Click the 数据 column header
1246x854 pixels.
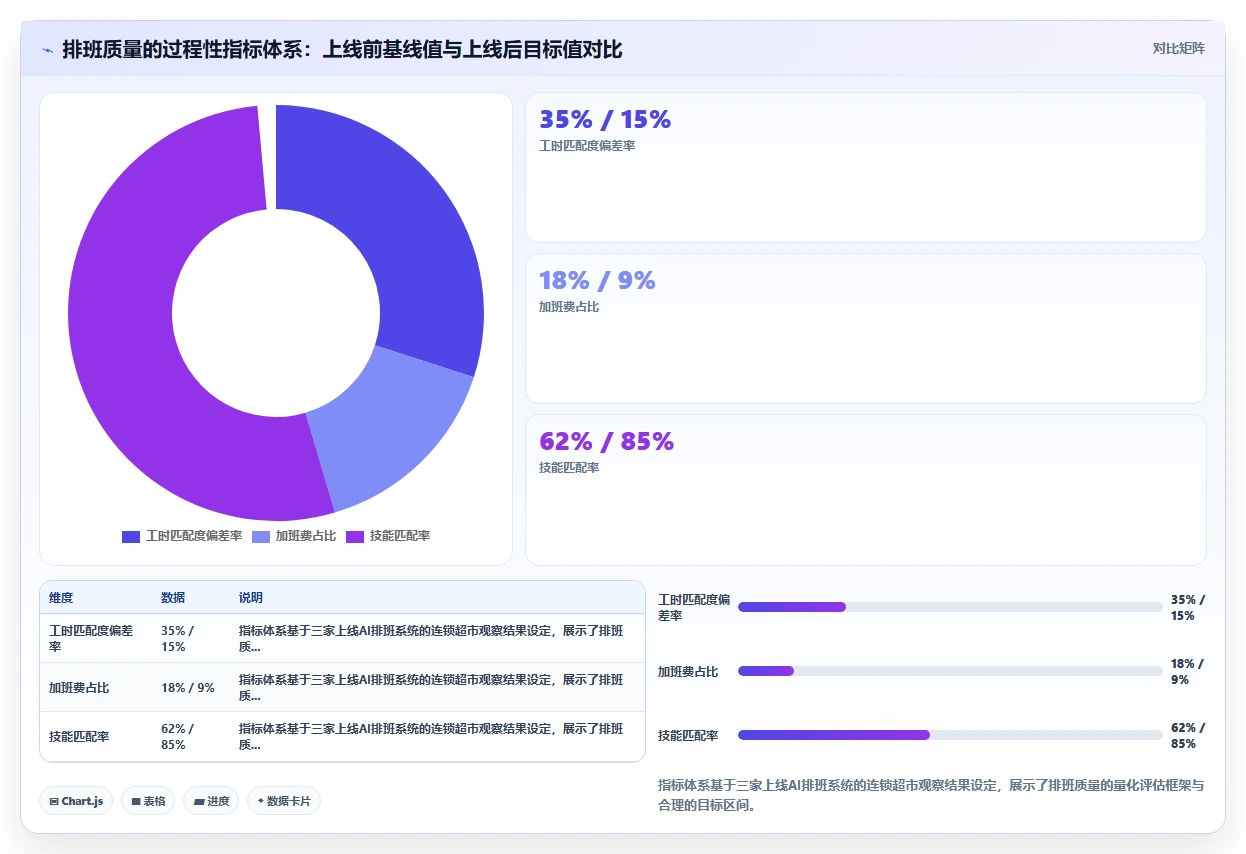[173, 598]
